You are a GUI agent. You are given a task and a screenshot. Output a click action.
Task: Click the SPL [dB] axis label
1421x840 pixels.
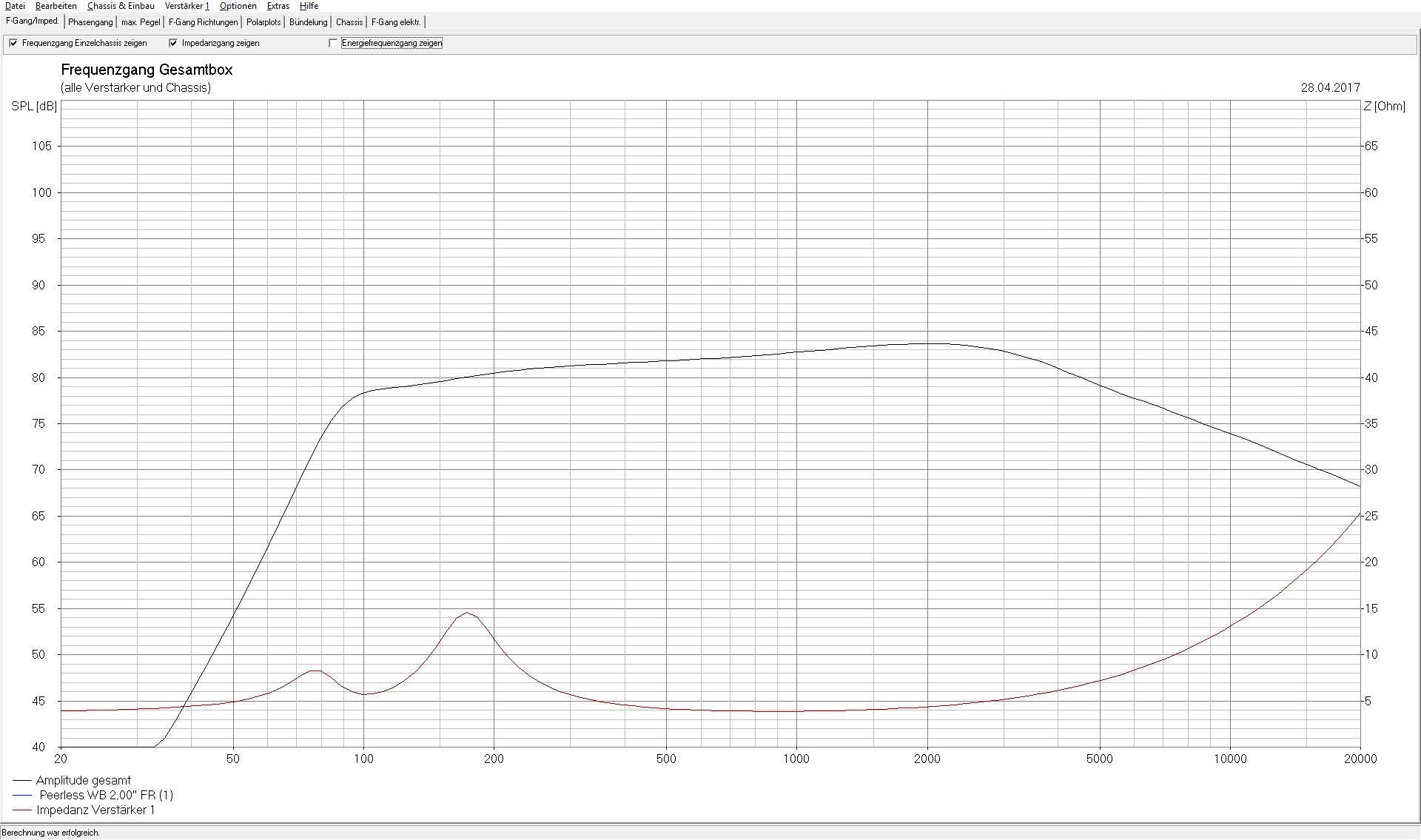[x=34, y=106]
